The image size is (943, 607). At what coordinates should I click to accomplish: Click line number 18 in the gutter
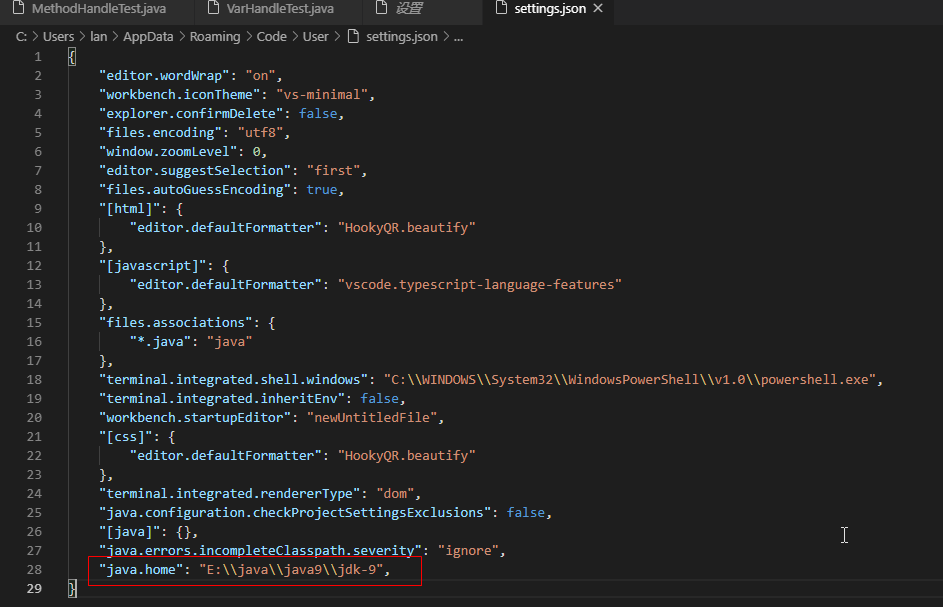(34, 379)
